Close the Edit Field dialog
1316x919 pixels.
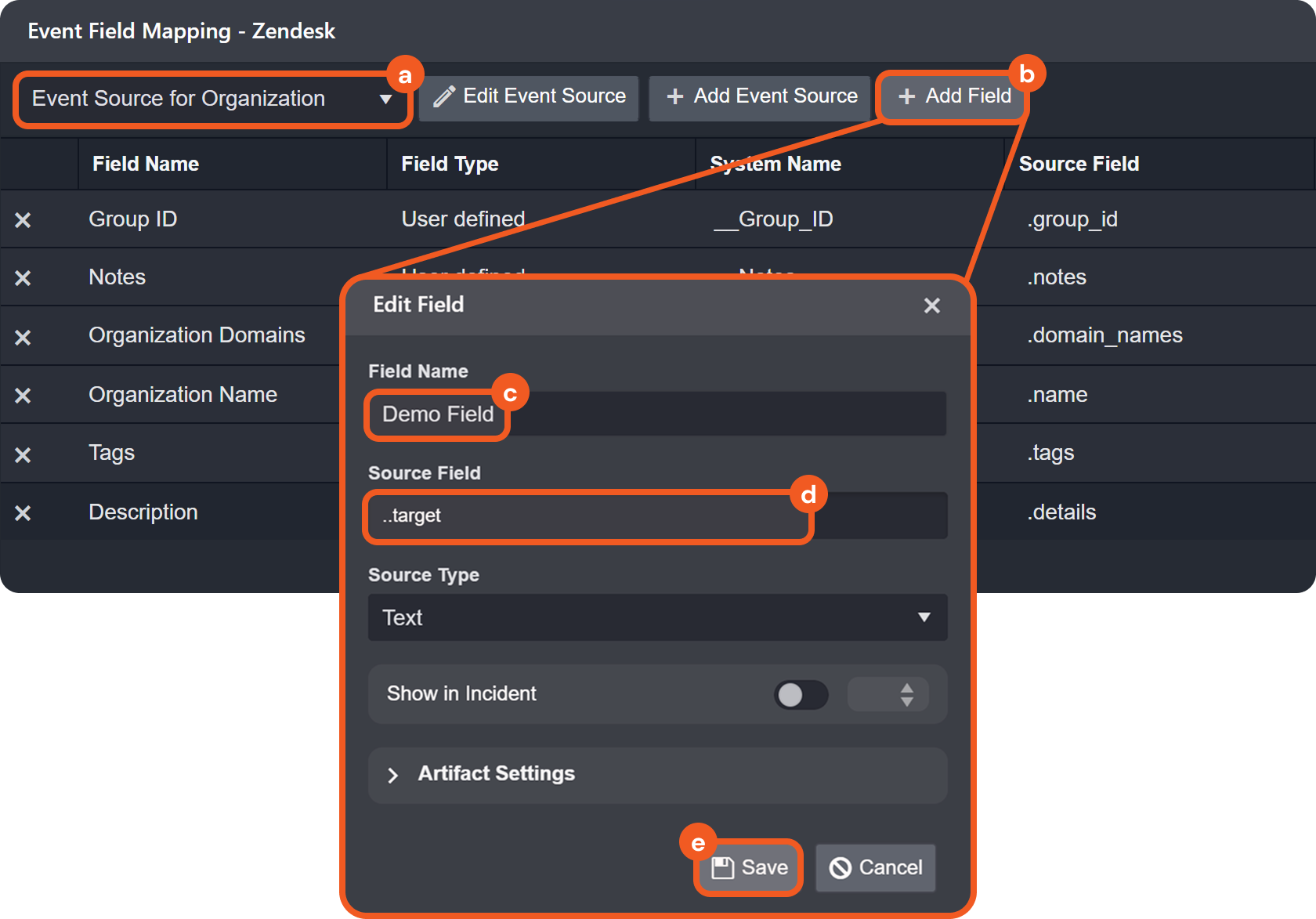[x=931, y=306]
